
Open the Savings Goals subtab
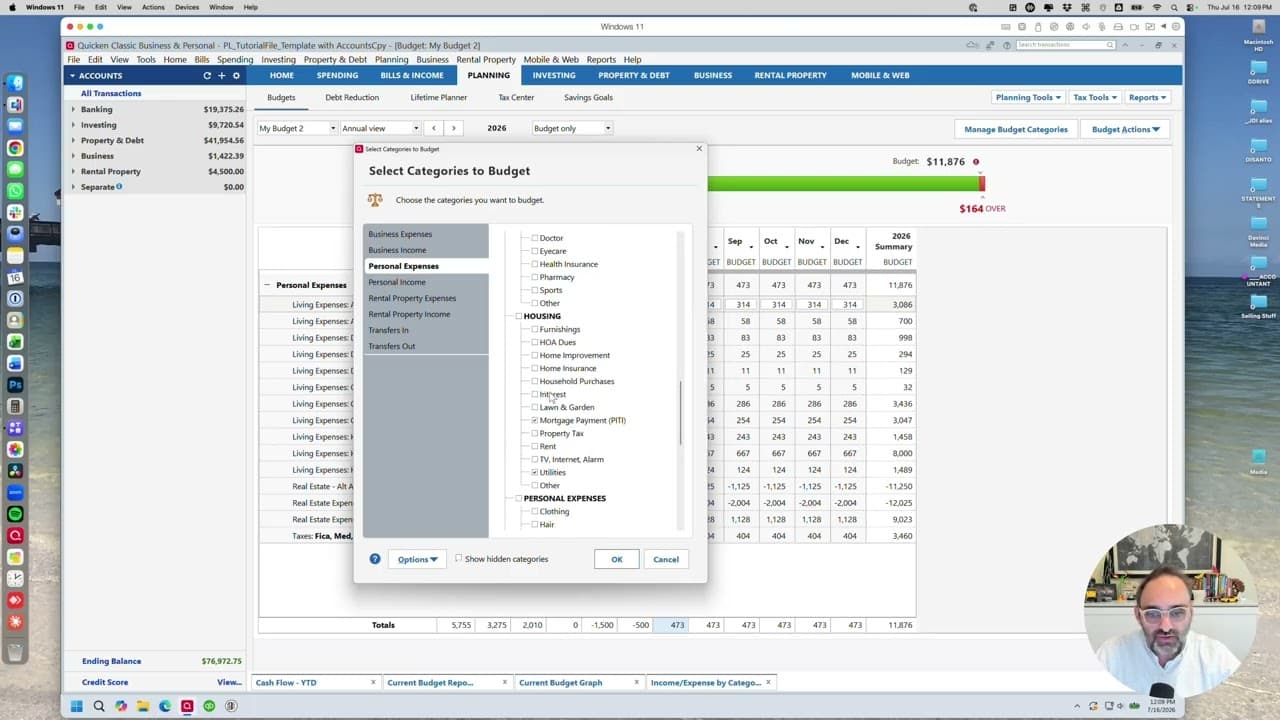tap(588, 97)
